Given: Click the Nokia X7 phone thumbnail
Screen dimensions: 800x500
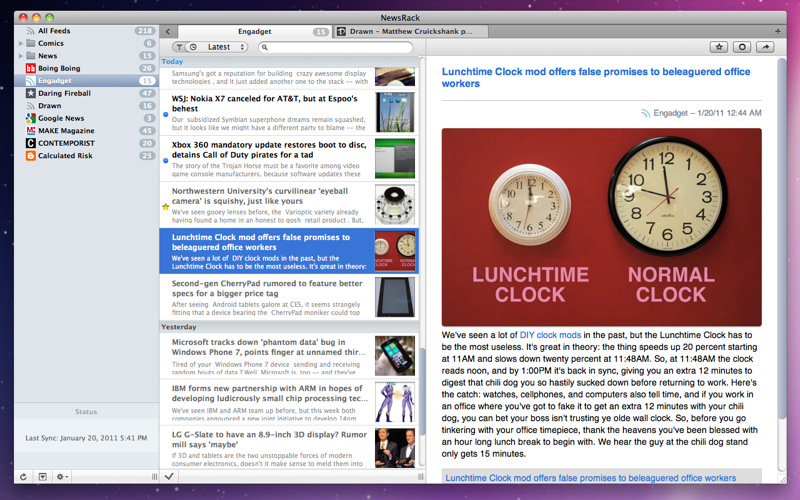Looking at the screenshot, I should (394, 112).
